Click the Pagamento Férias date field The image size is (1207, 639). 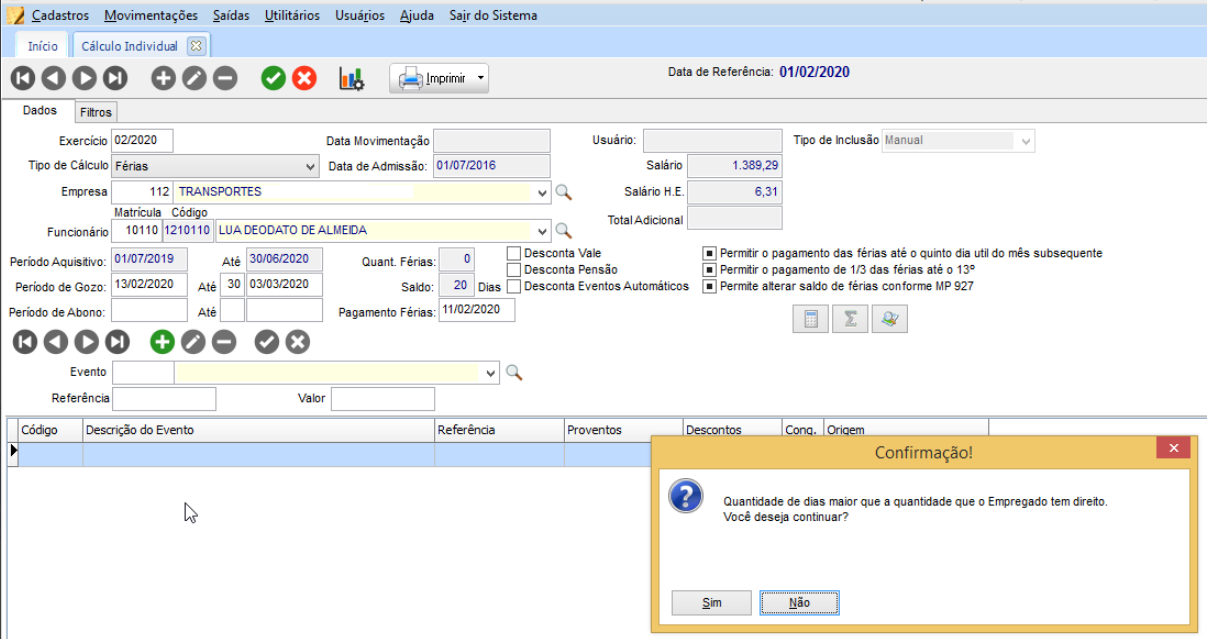476,311
